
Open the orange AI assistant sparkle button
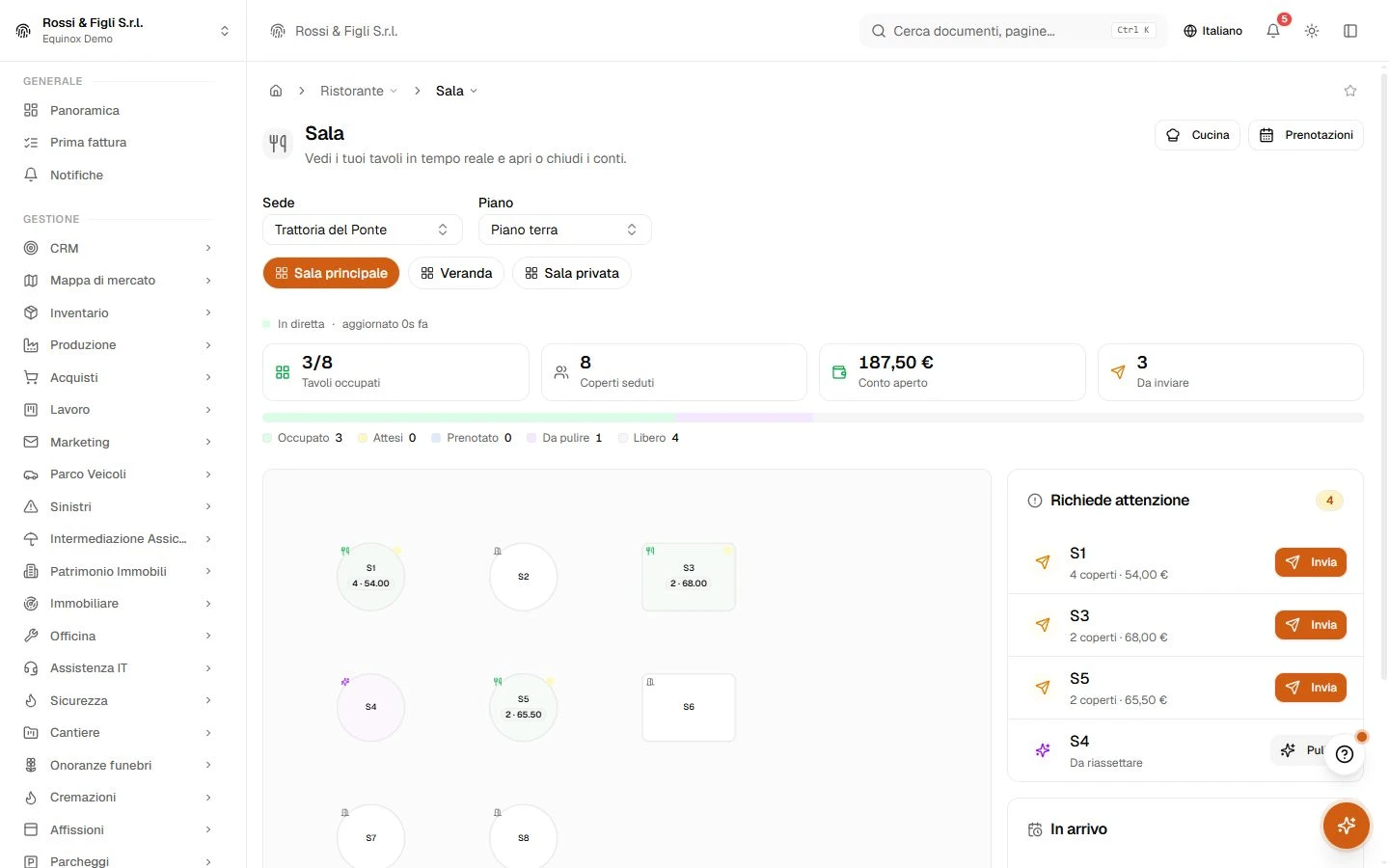1347,826
